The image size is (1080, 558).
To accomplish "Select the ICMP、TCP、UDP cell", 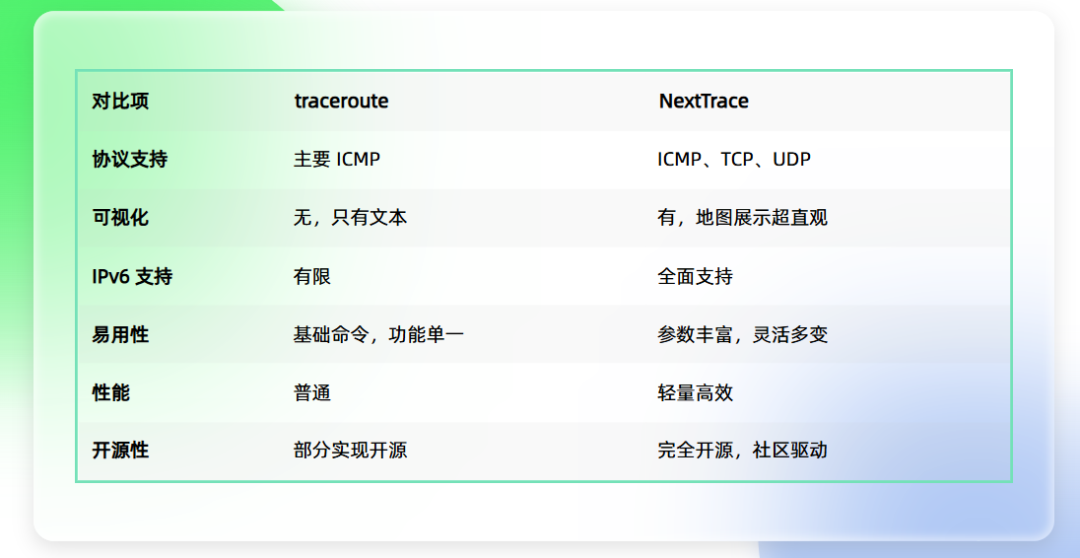I will pos(734,160).
